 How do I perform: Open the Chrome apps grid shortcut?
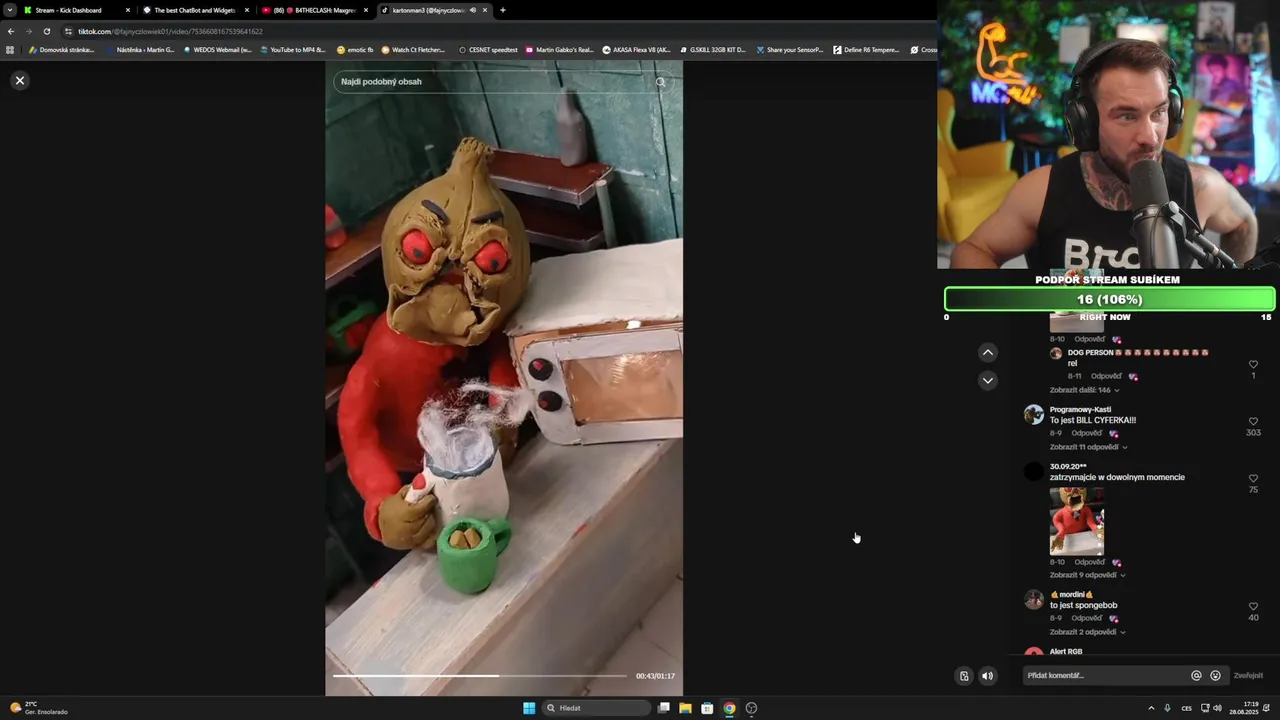(10, 49)
